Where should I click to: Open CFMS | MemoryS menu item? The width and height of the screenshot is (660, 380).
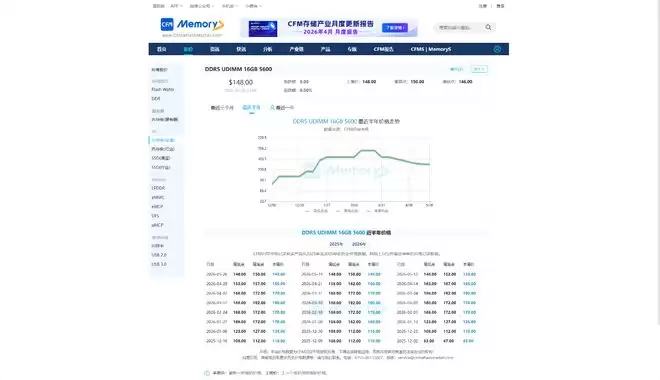click(x=431, y=49)
